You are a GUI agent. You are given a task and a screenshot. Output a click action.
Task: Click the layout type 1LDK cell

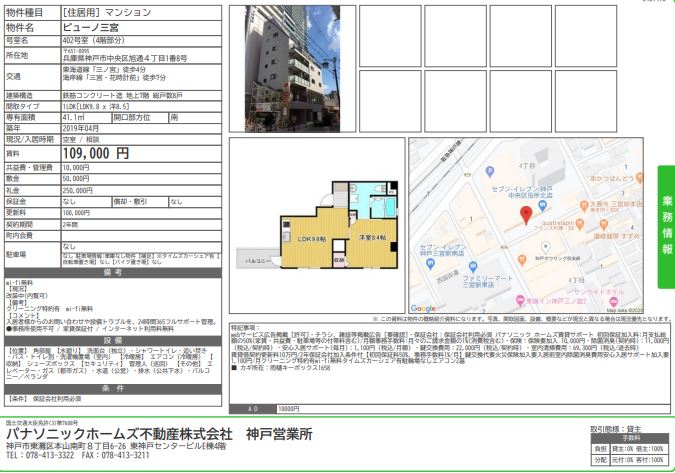(141, 106)
